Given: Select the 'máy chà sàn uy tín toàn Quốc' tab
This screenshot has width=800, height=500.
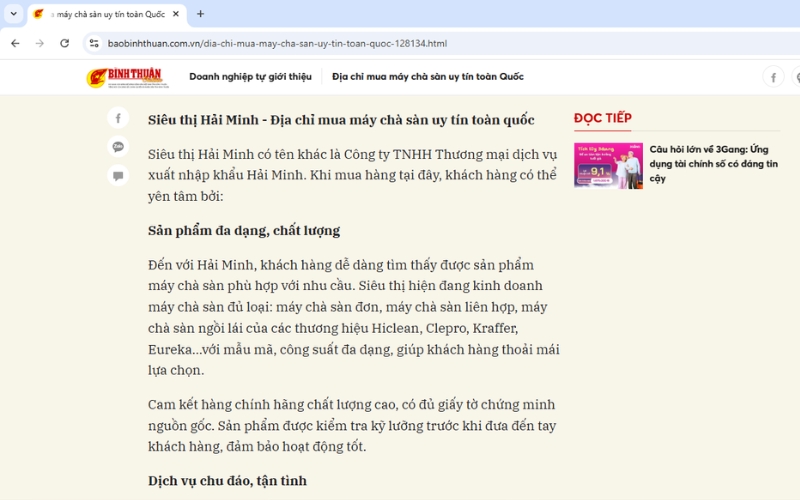Looking at the screenshot, I should click(107, 14).
